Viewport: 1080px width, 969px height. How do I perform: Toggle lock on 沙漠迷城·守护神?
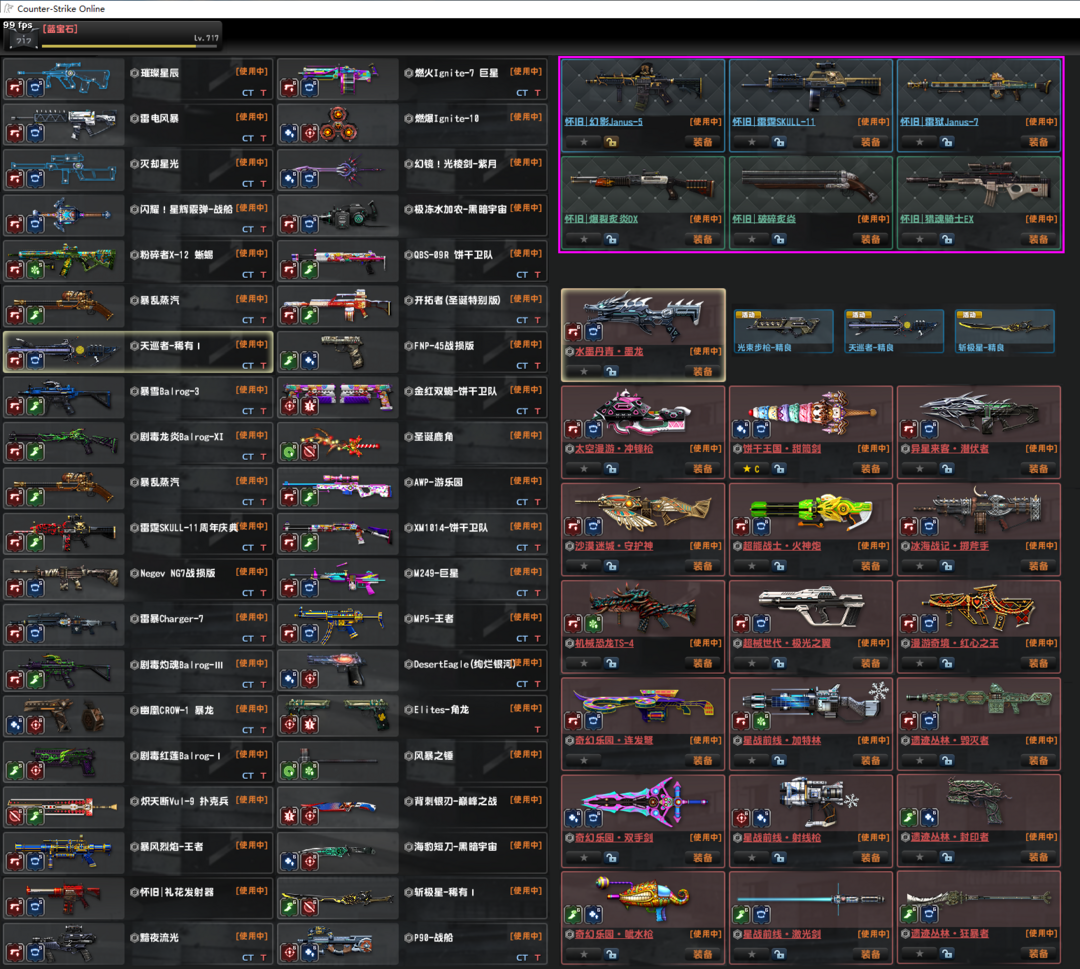click(611, 565)
